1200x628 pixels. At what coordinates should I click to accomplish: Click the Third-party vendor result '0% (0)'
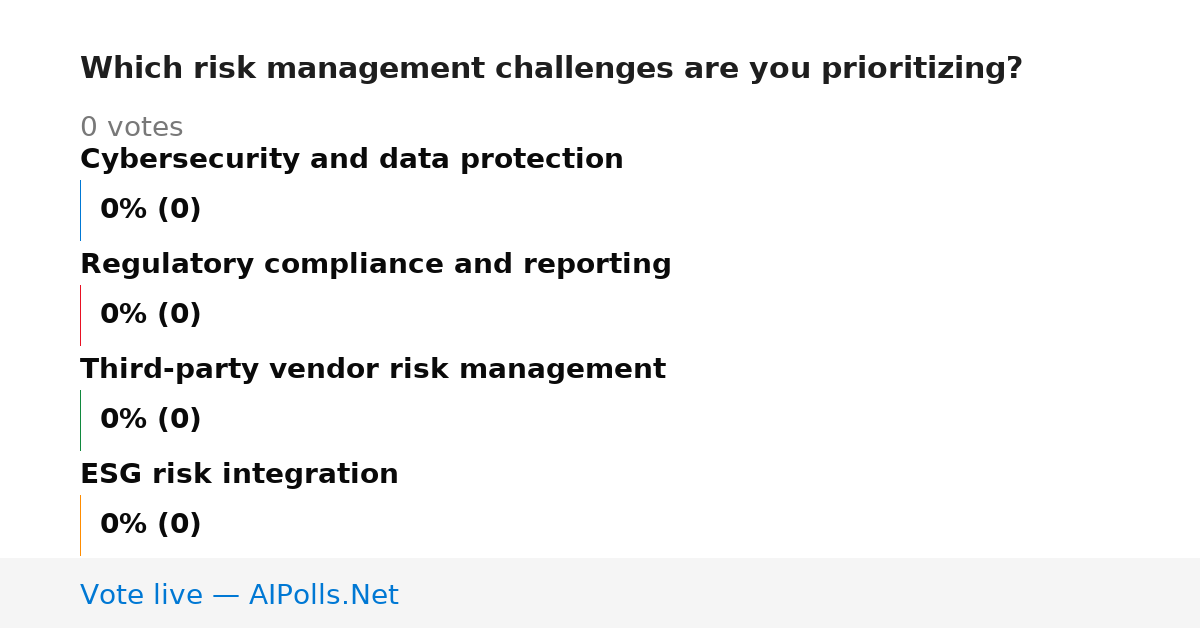150,420
